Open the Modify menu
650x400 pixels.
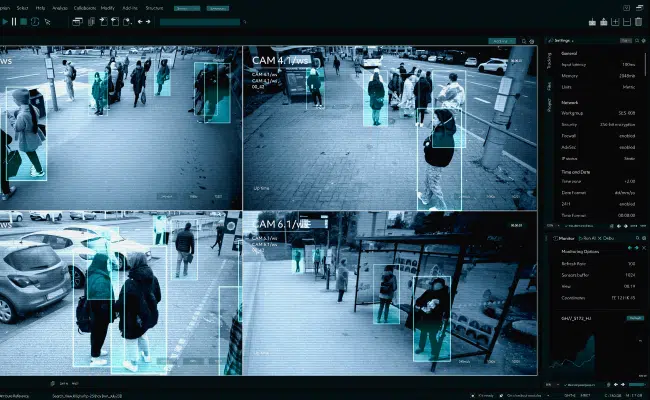click(x=108, y=8)
